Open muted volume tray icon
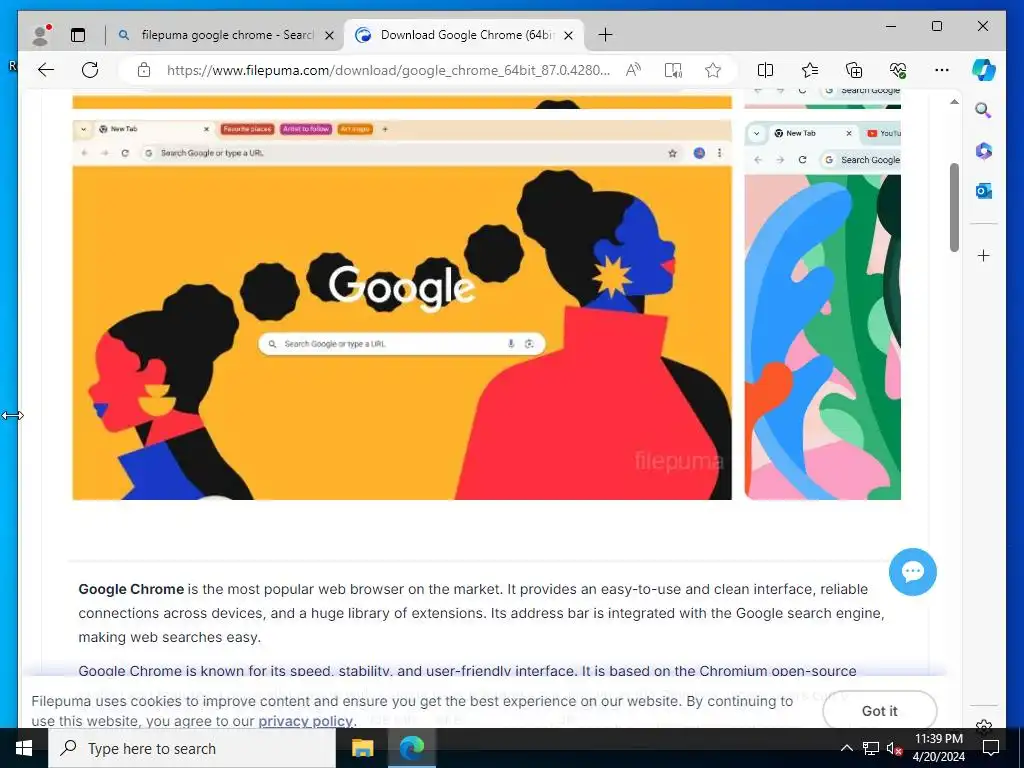 [x=894, y=748]
